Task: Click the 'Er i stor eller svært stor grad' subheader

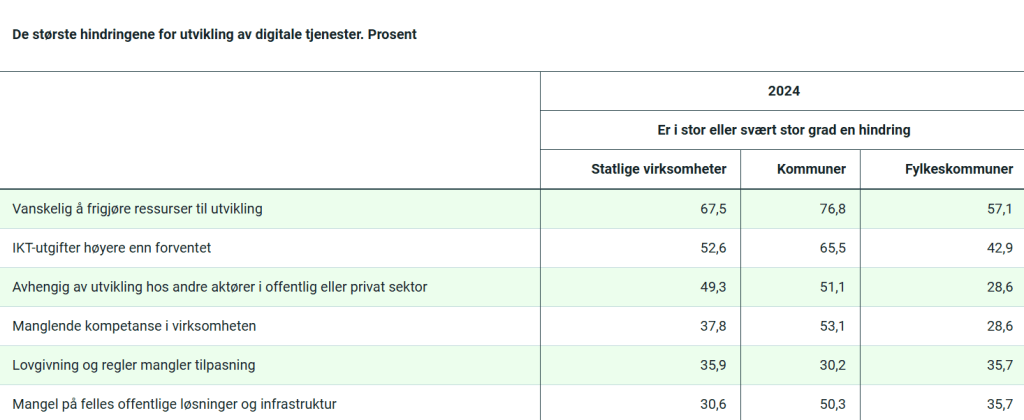Action: coord(783,130)
